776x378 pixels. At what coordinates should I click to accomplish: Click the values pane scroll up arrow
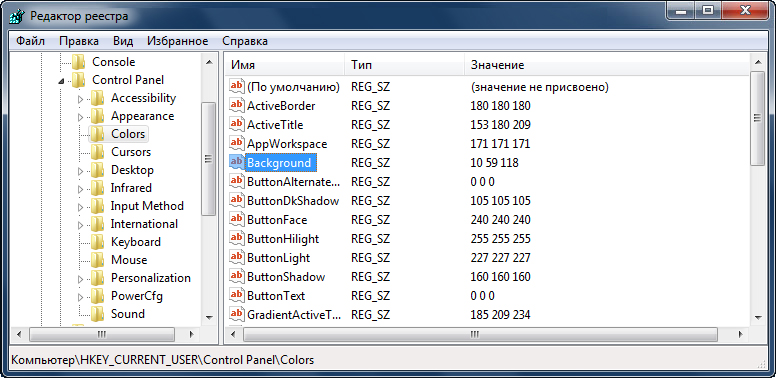pyautogui.click(x=757, y=62)
